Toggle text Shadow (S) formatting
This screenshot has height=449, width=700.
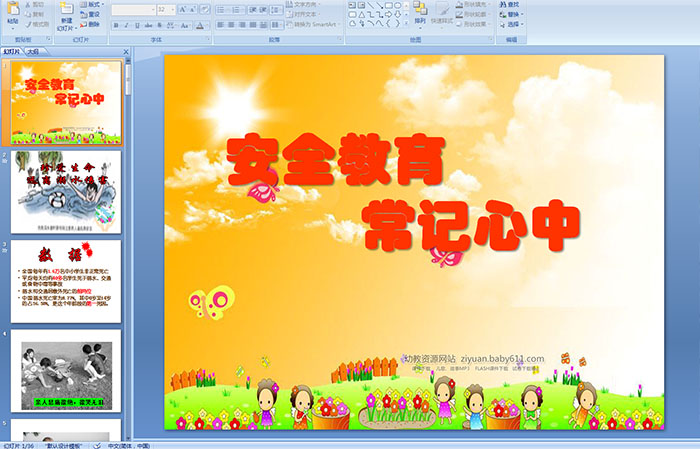pos(159,25)
